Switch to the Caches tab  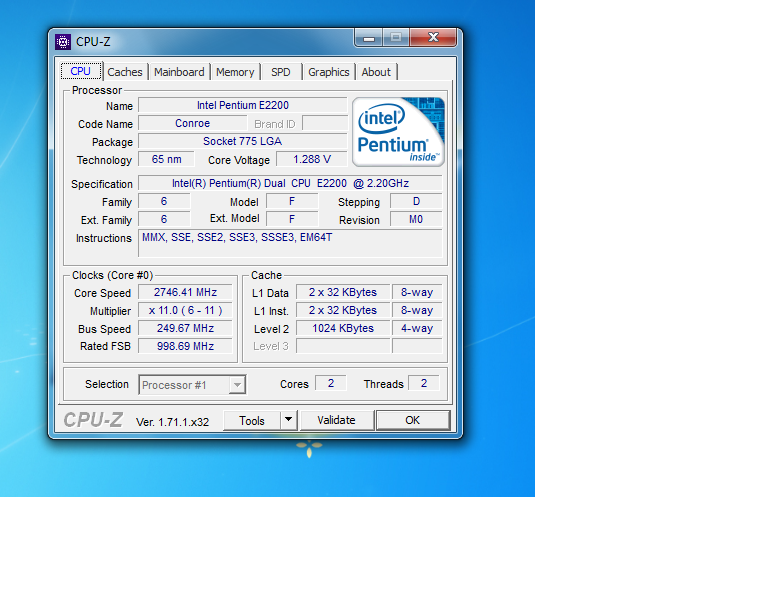[x=125, y=72]
